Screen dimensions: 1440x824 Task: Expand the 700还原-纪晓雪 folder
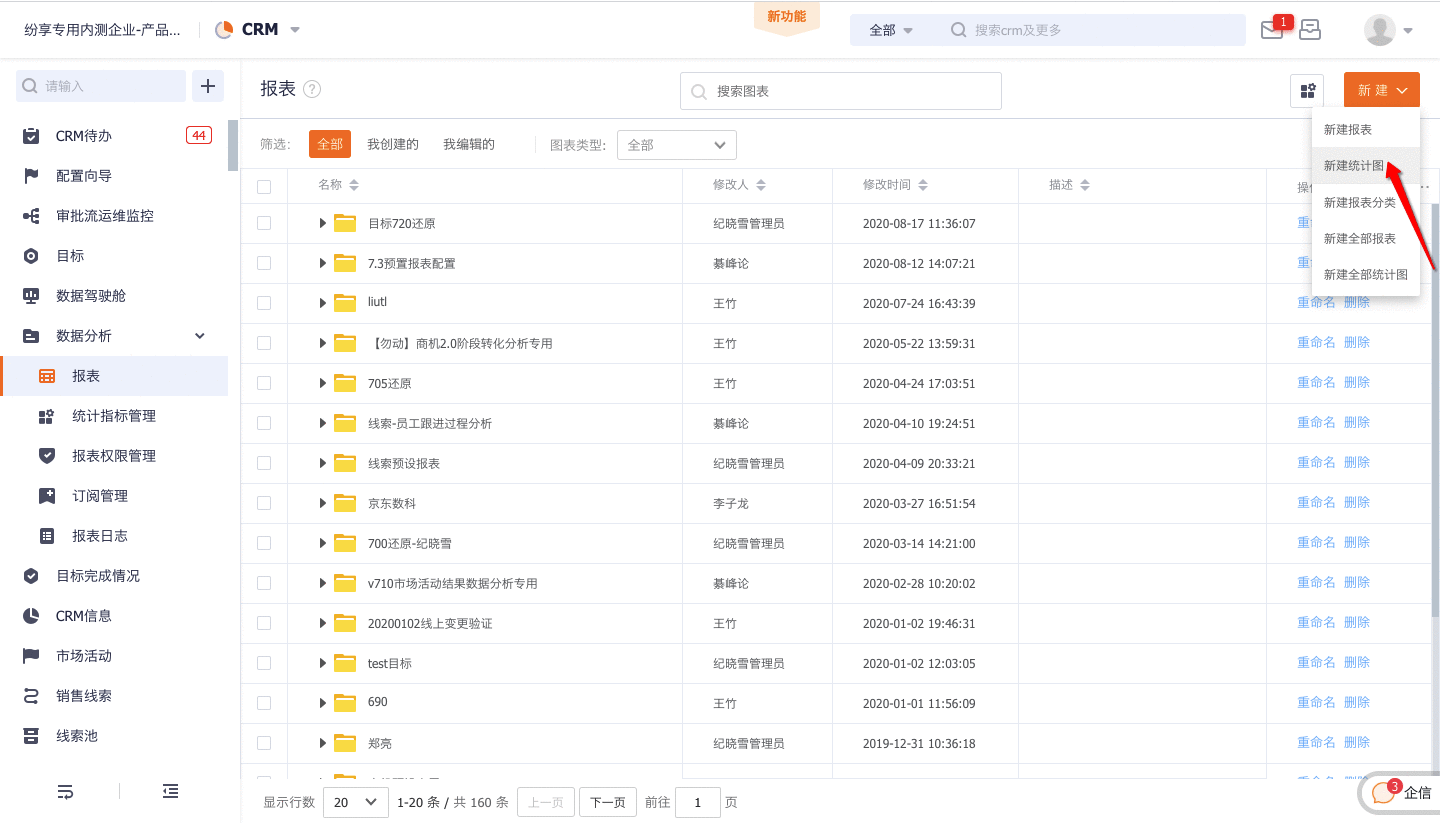tap(323, 543)
